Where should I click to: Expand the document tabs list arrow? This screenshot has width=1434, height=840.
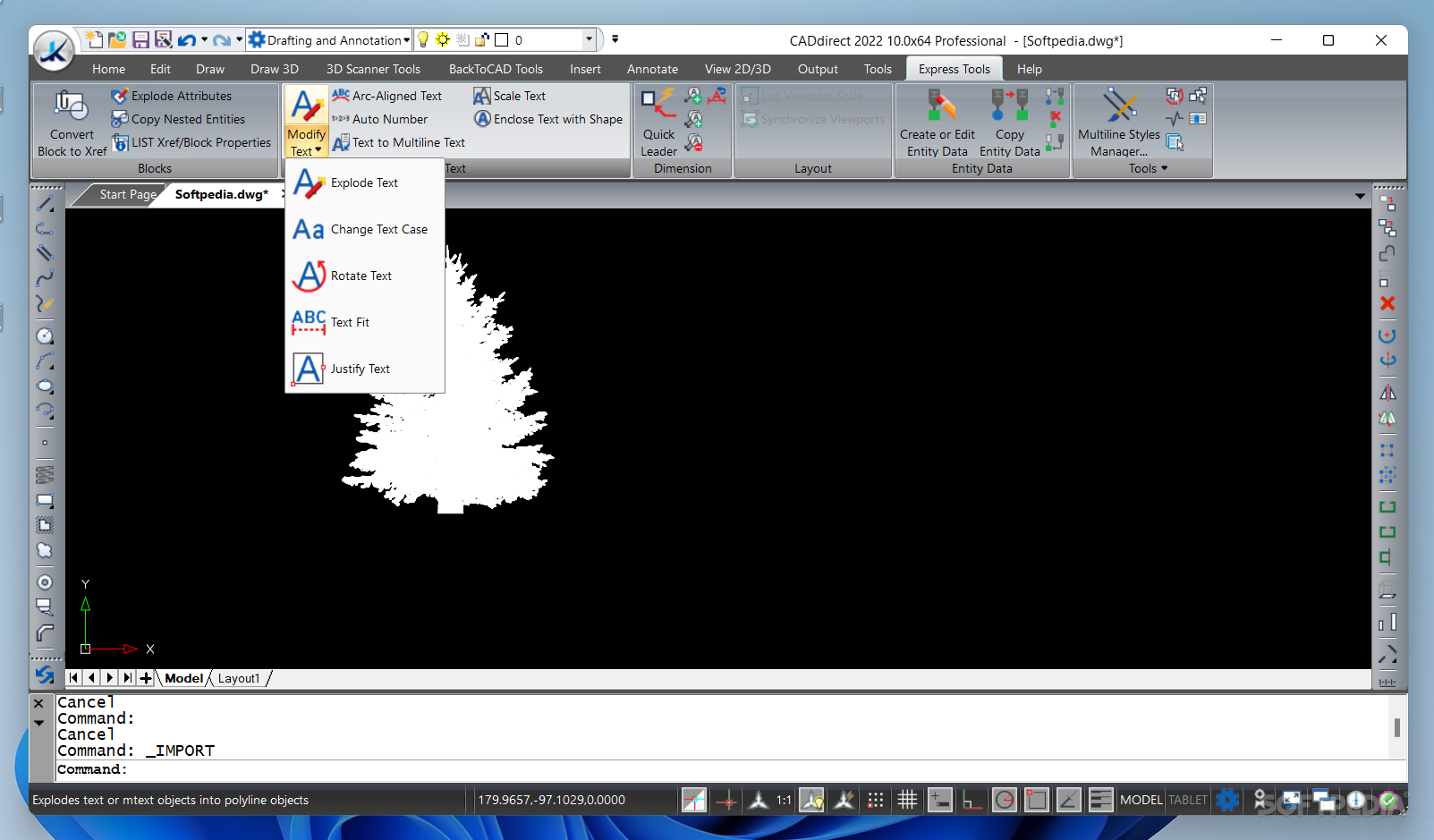[1360, 195]
